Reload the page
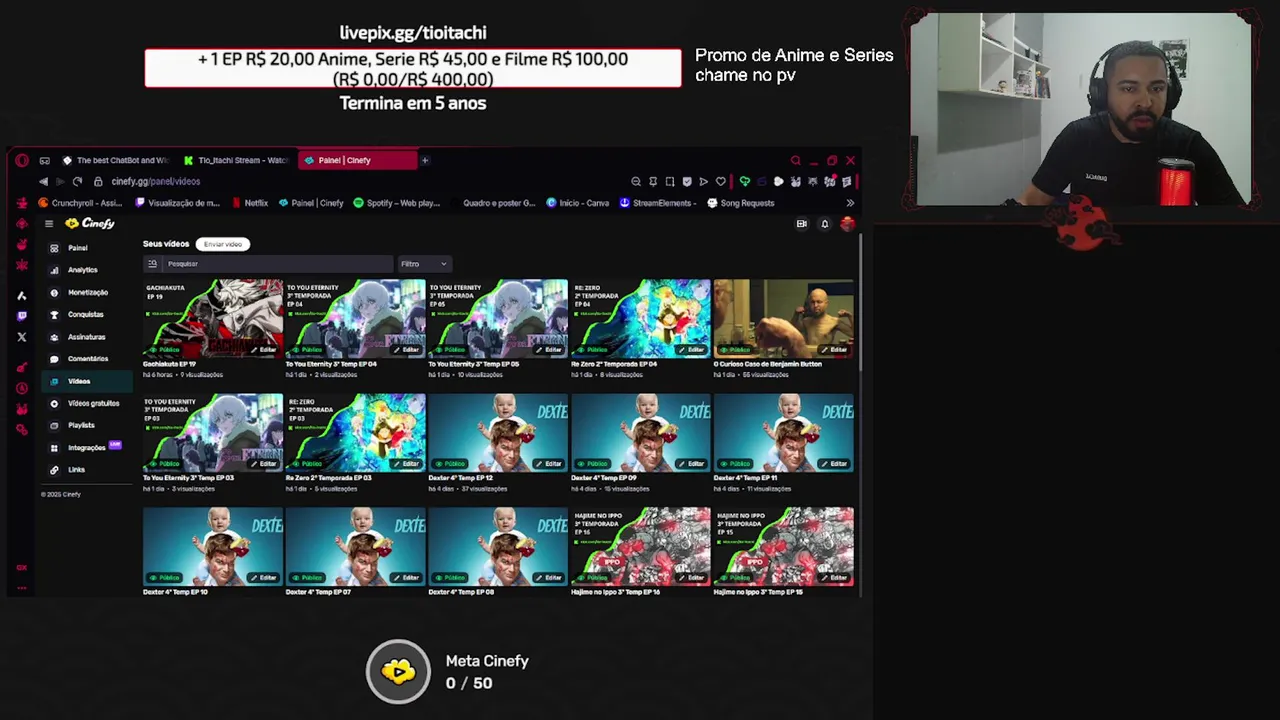The height and width of the screenshot is (720, 1280). 77,182
